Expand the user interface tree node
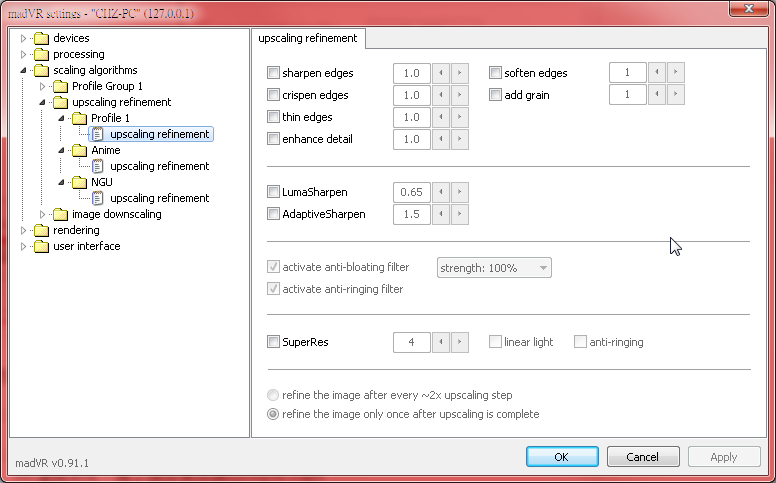Viewport: 776px width, 483px height. click(23, 246)
